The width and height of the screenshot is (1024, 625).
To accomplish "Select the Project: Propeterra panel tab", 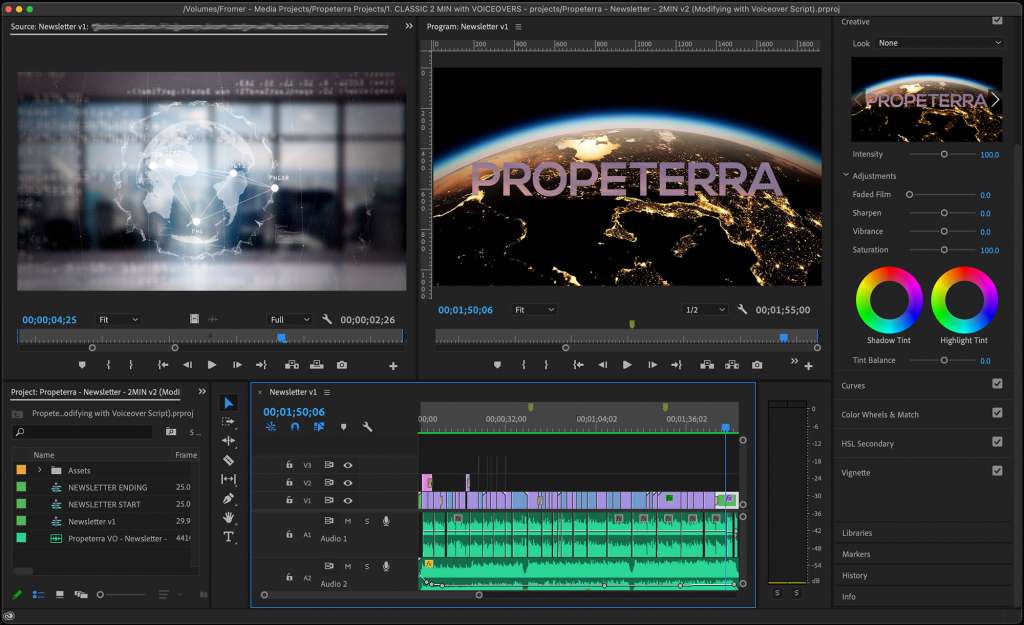I will pos(95,392).
